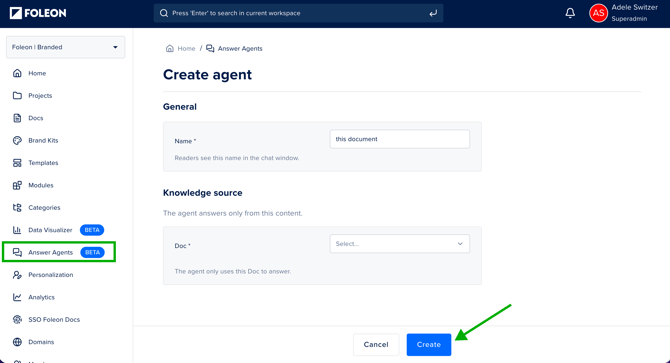Image resolution: width=670 pixels, height=363 pixels.
Task: Click the SSO Foleon Docs icon
Action: [x=17, y=319]
